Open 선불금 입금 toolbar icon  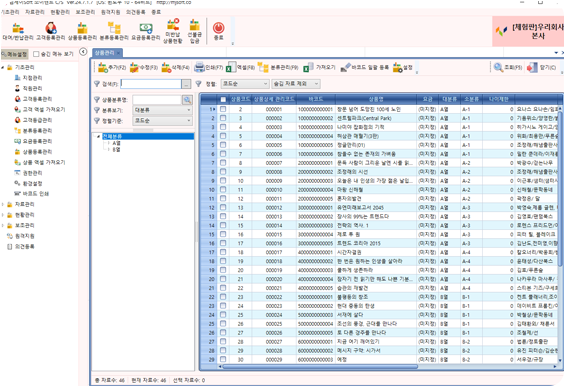tap(195, 31)
